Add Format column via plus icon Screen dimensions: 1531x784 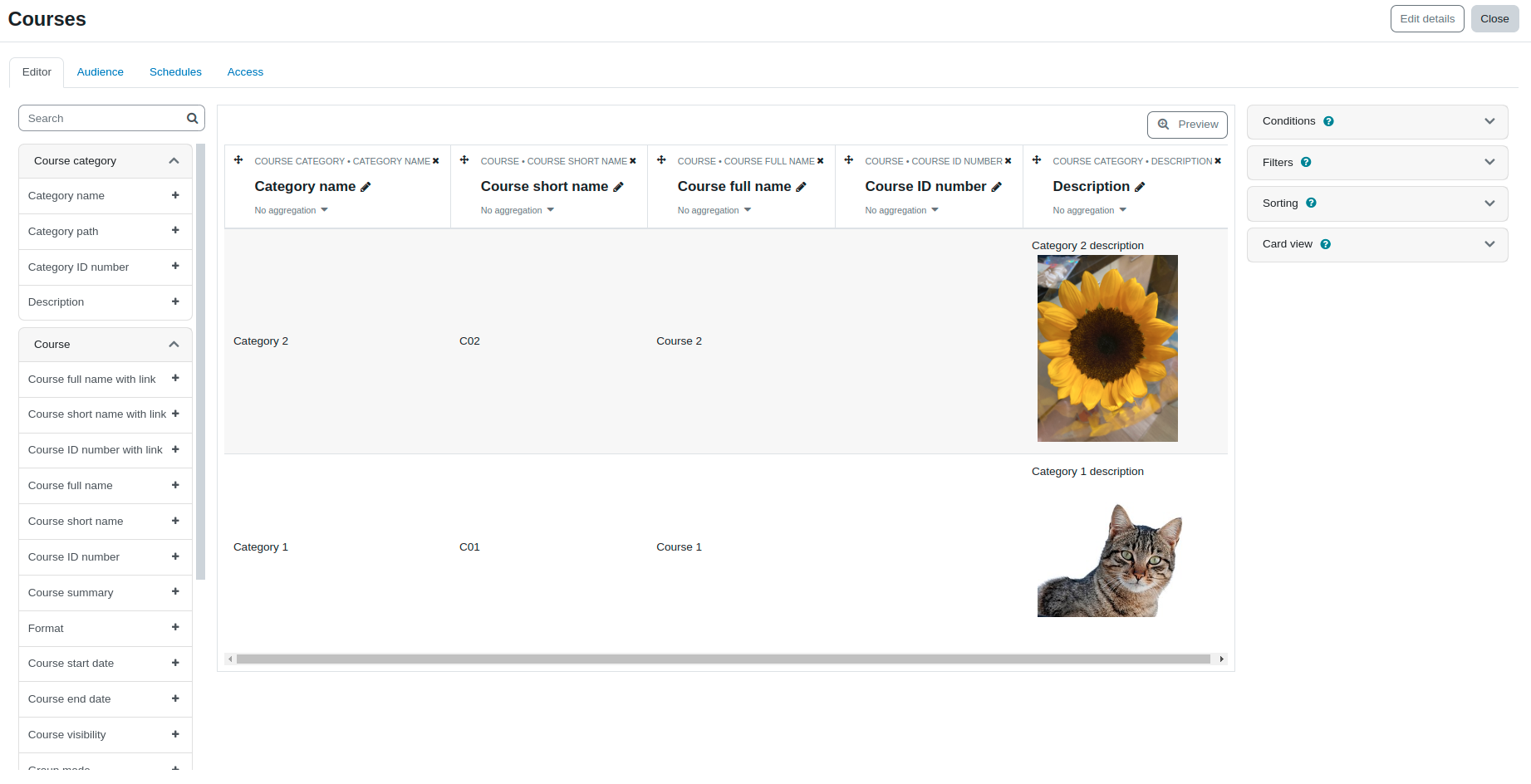point(175,627)
